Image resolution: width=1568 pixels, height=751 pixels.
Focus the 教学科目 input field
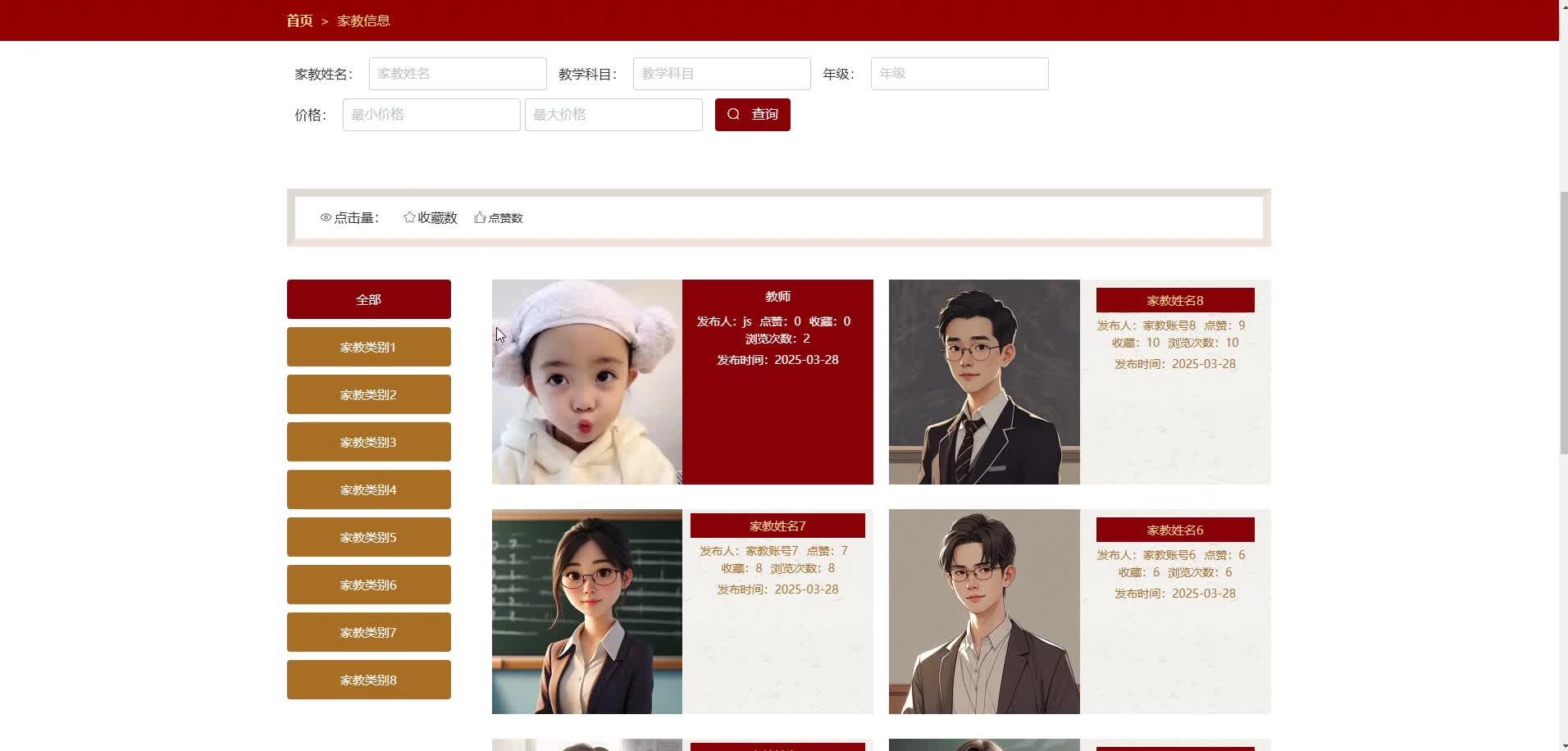(722, 74)
